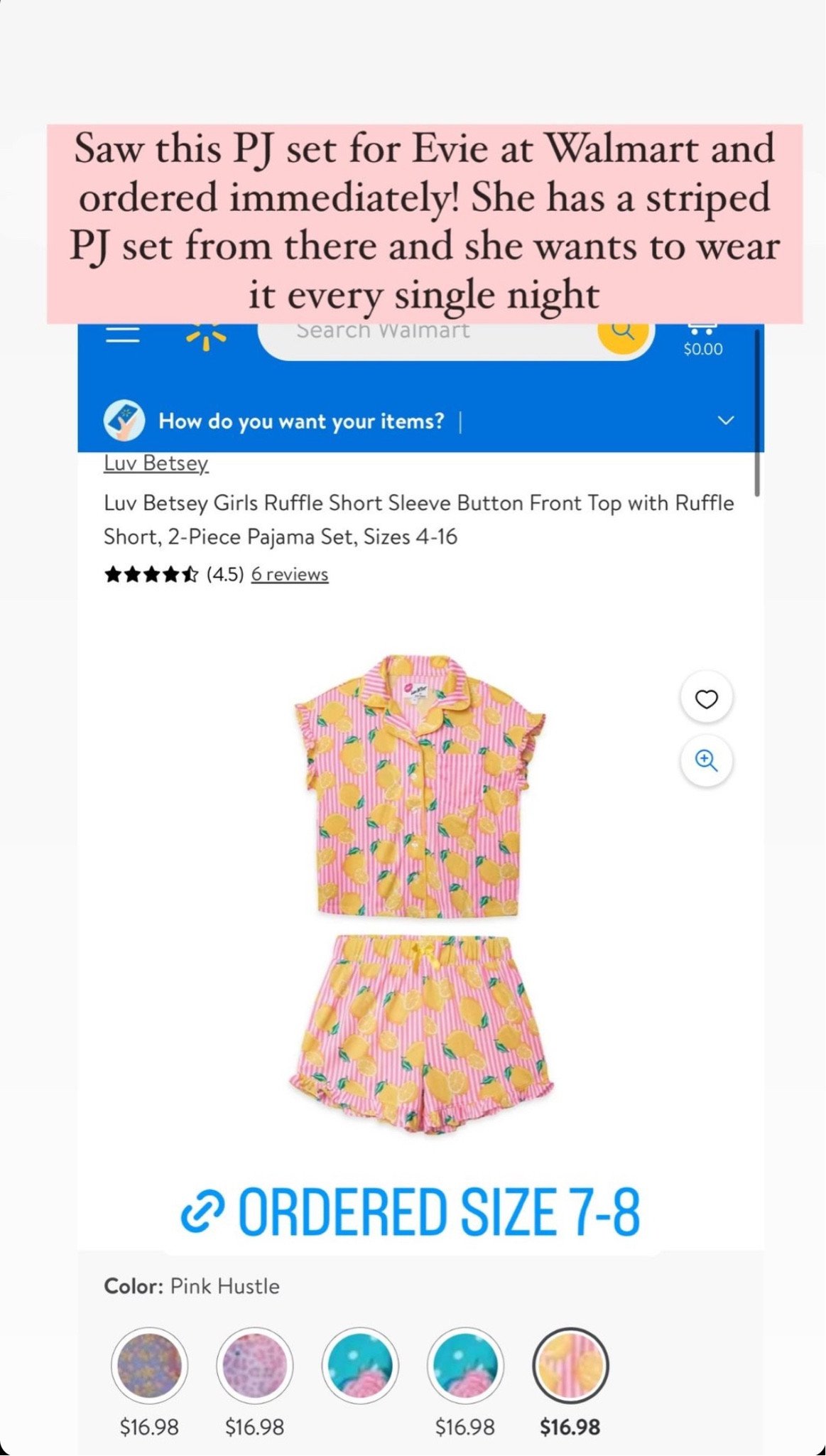Open the 6 reviews link
Viewport: 826px width, 1456px height.
pos(290,574)
